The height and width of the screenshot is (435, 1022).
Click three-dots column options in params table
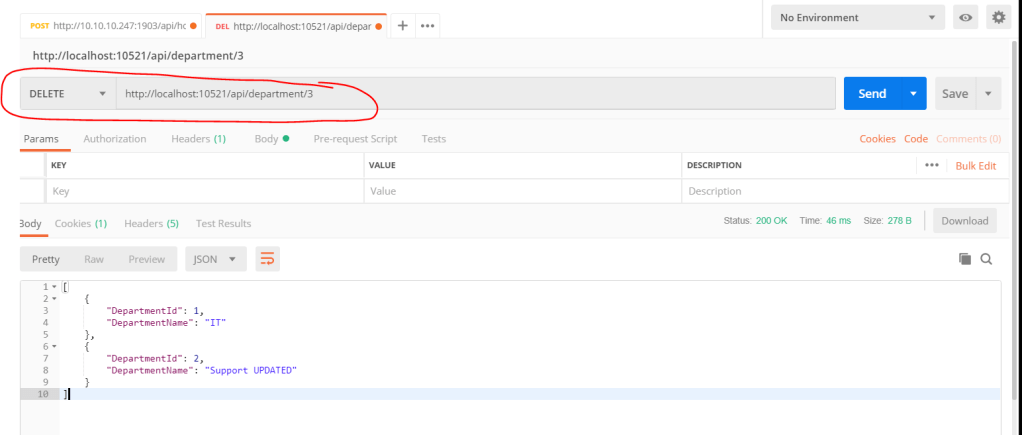932,165
